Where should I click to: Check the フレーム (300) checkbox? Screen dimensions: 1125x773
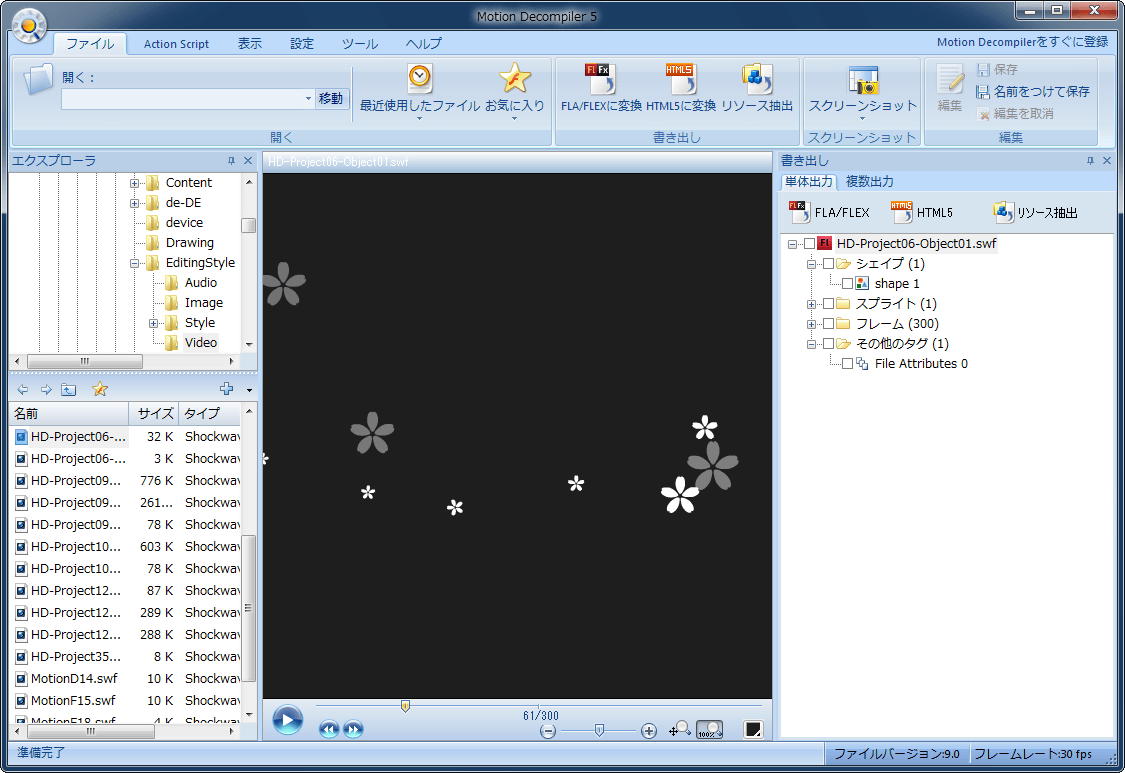pos(828,324)
